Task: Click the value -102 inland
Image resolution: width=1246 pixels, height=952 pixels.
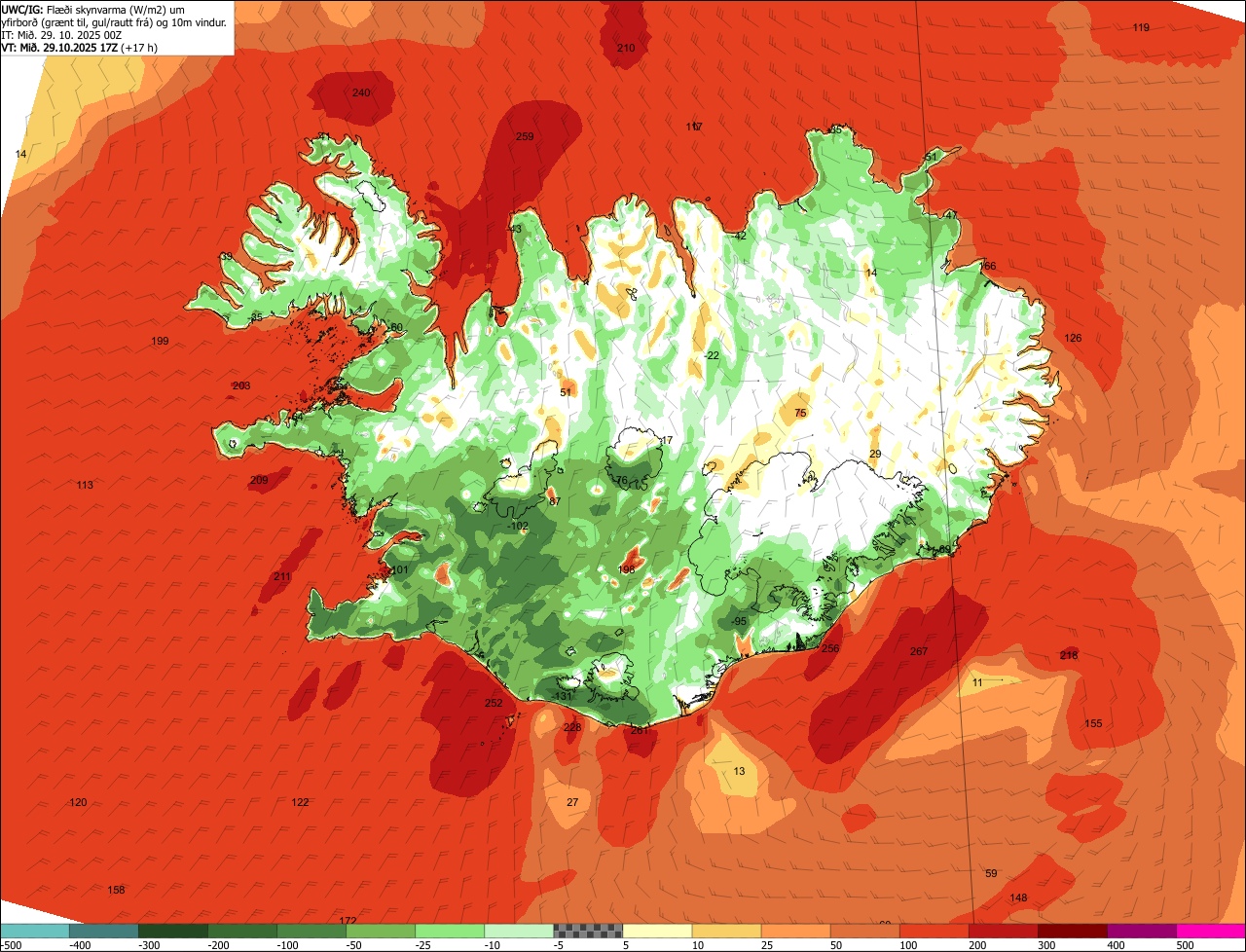Action: click(x=519, y=527)
